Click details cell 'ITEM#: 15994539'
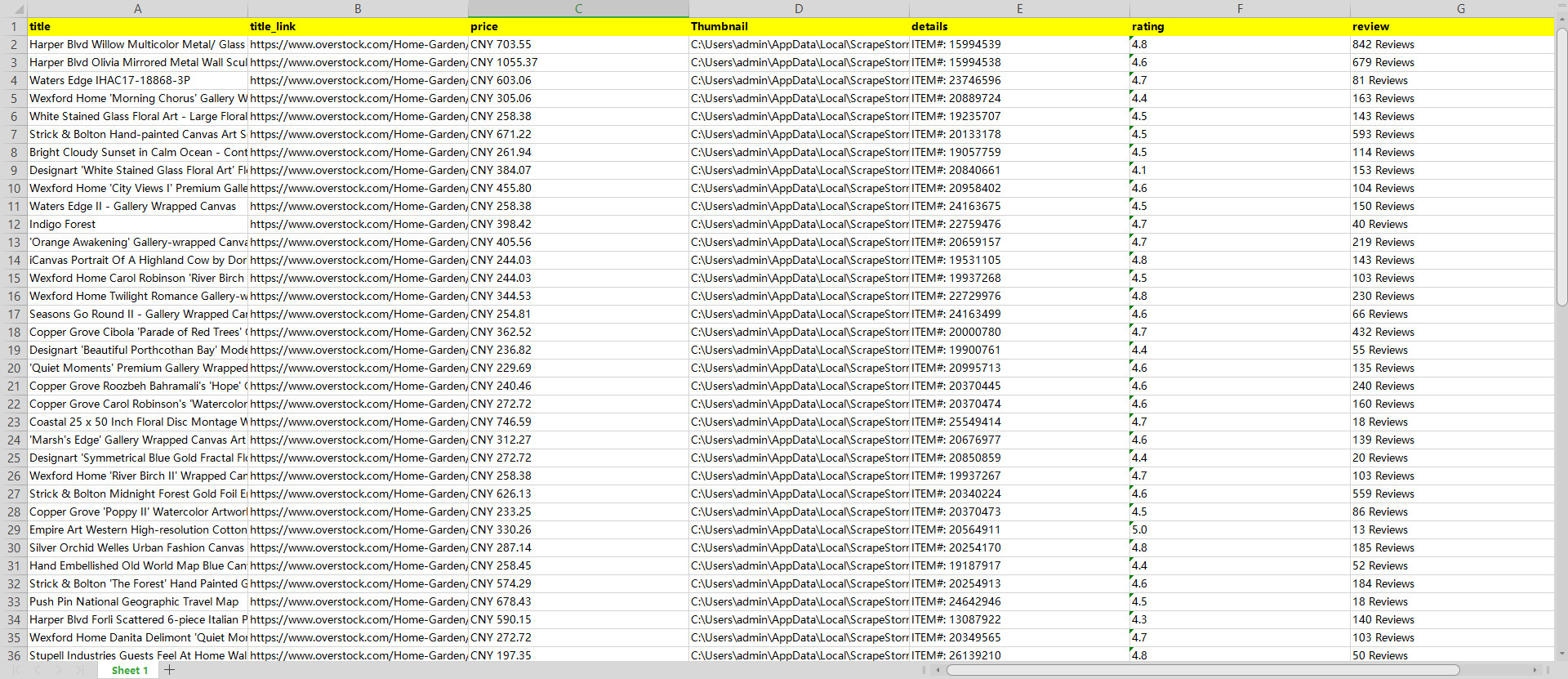1568x679 pixels. (x=1019, y=44)
